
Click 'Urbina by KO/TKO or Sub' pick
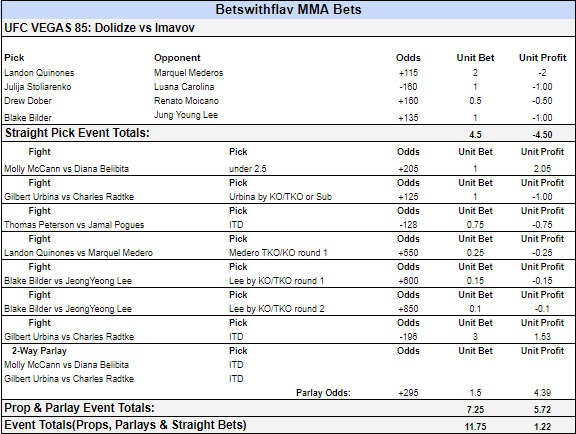tap(280, 197)
